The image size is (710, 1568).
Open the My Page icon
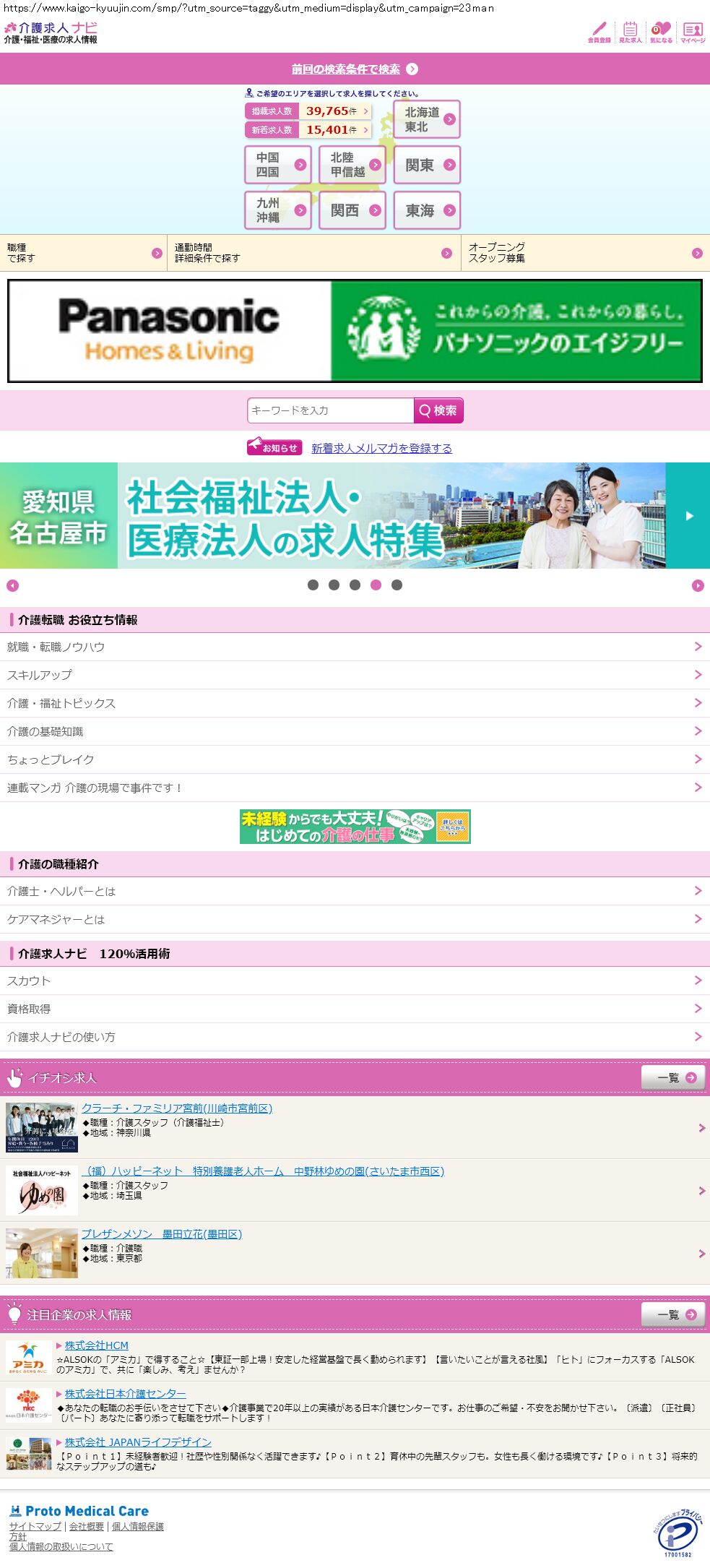(x=693, y=33)
